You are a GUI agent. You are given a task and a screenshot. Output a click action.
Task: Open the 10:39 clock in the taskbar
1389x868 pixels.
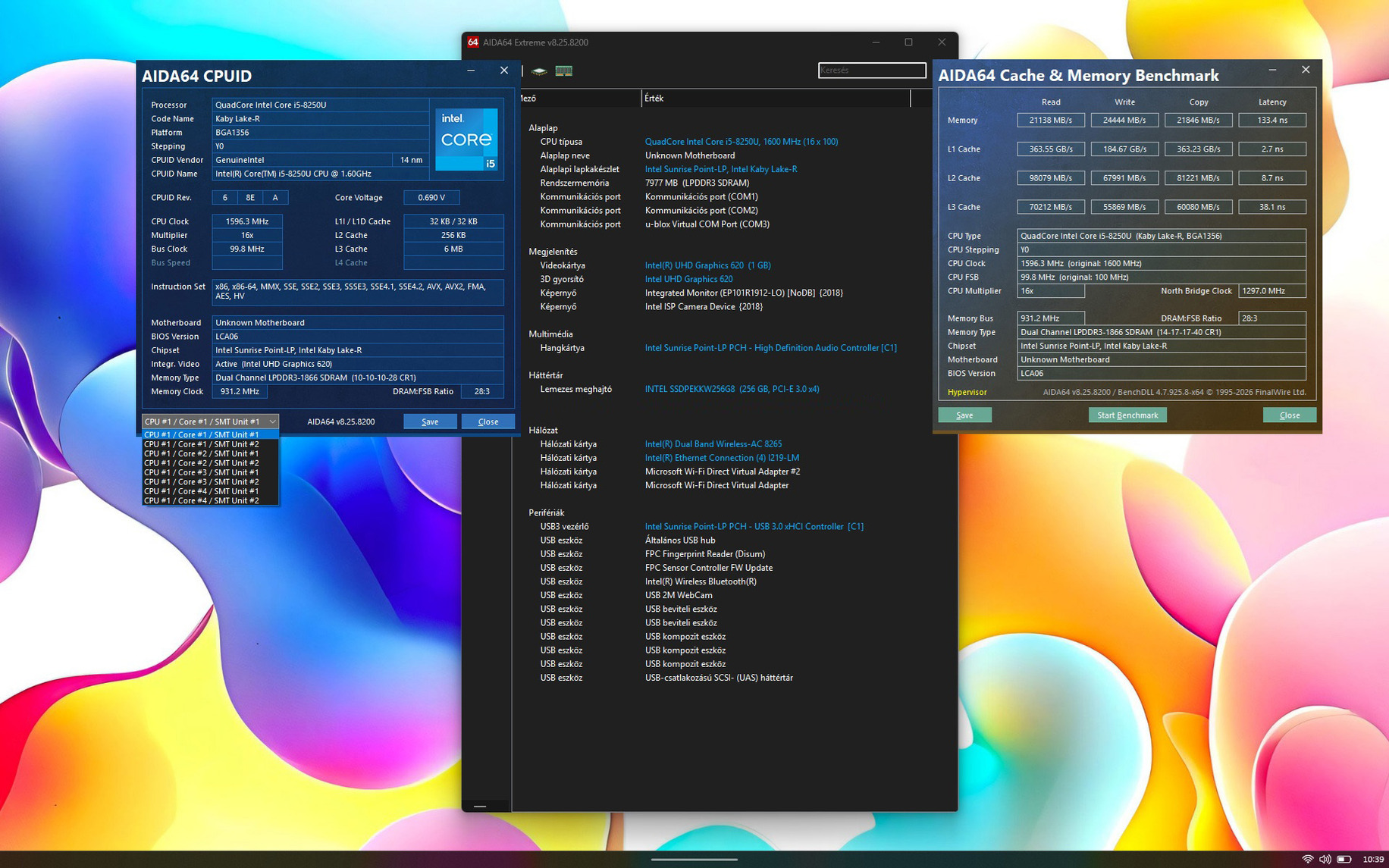(1373, 859)
